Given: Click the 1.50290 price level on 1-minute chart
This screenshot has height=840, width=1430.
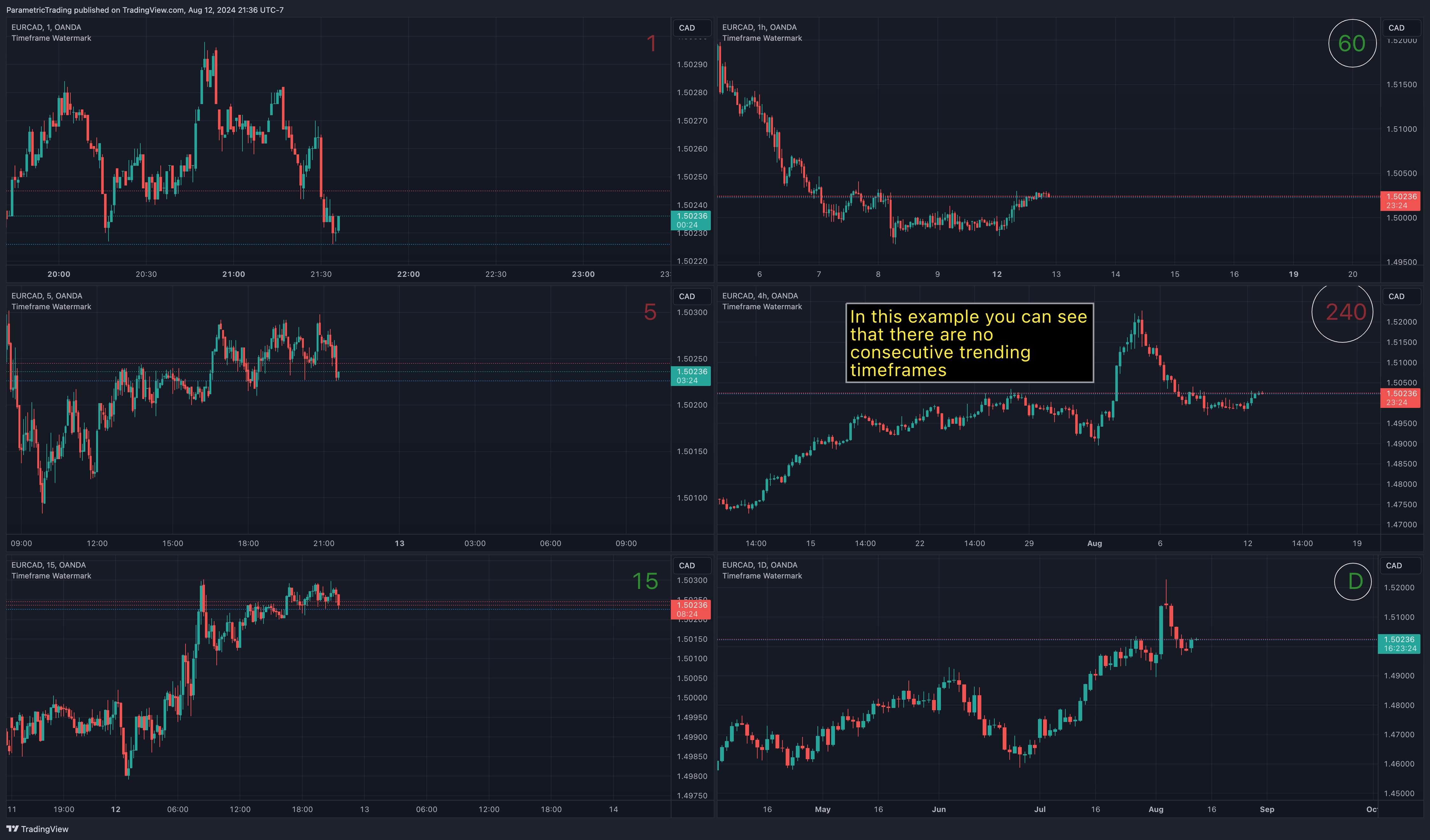Looking at the screenshot, I should (x=692, y=65).
